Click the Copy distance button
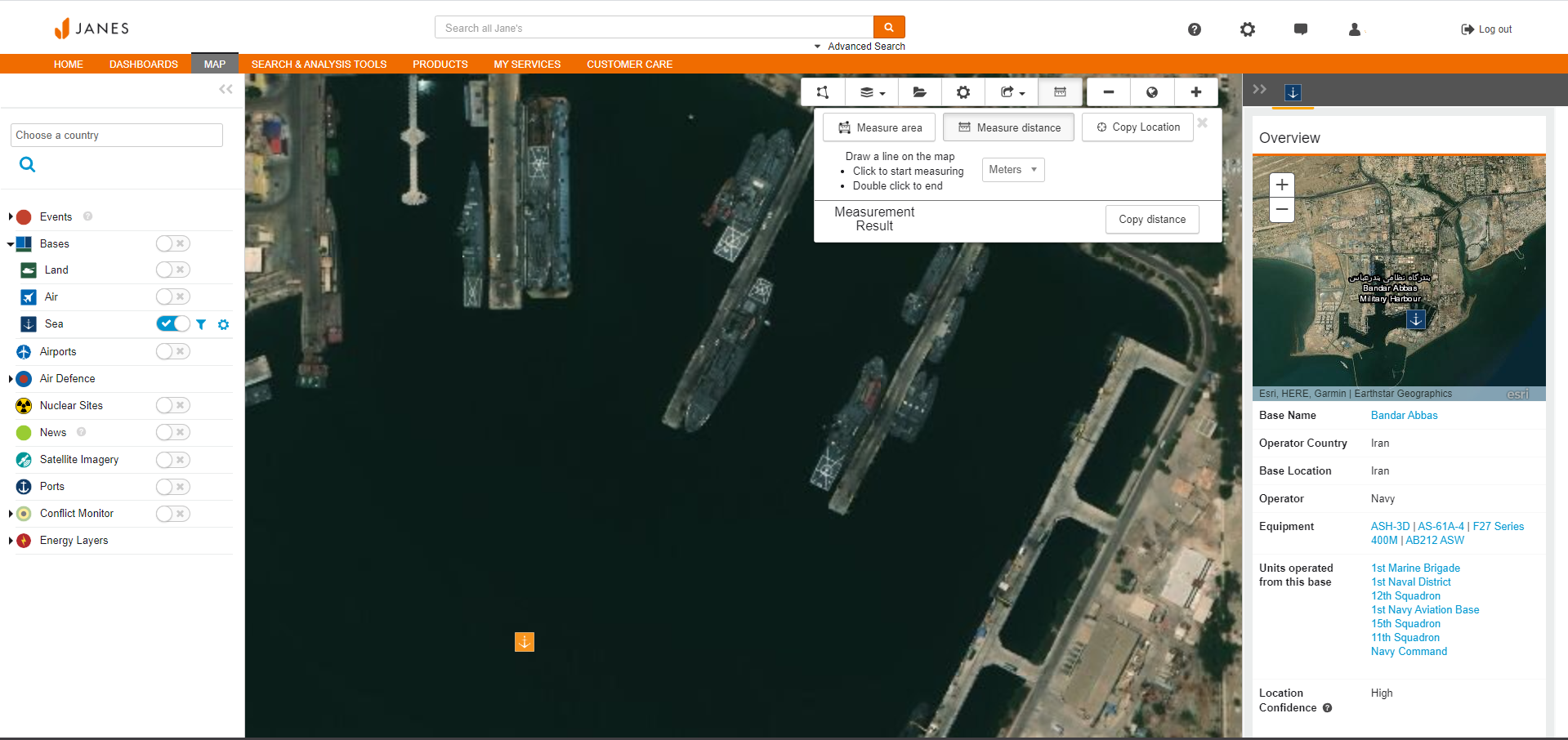The height and width of the screenshot is (740, 1568). pos(1152,220)
